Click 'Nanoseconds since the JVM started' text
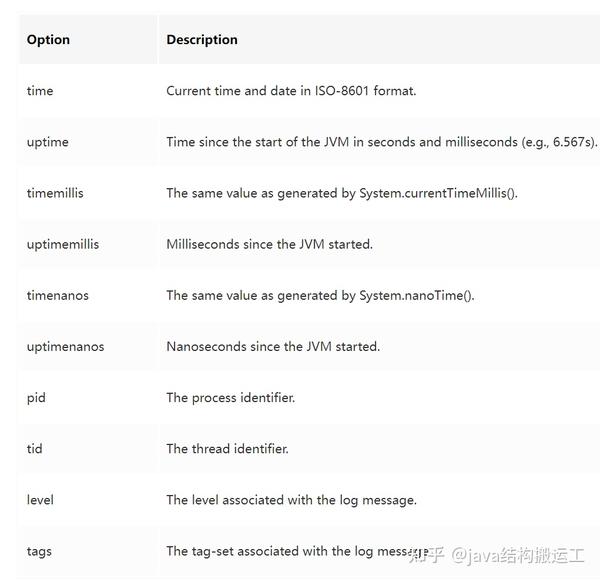 click(x=273, y=347)
